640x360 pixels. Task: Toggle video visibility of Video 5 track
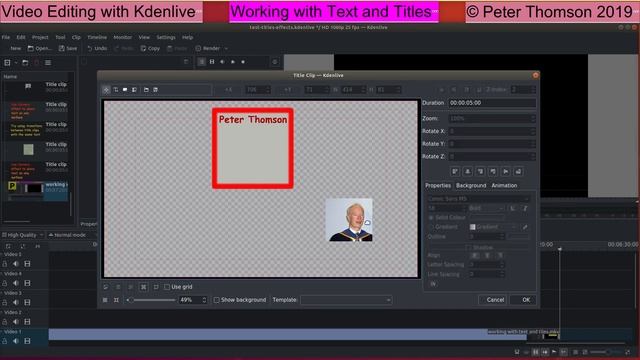pyautogui.click(x=27, y=264)
